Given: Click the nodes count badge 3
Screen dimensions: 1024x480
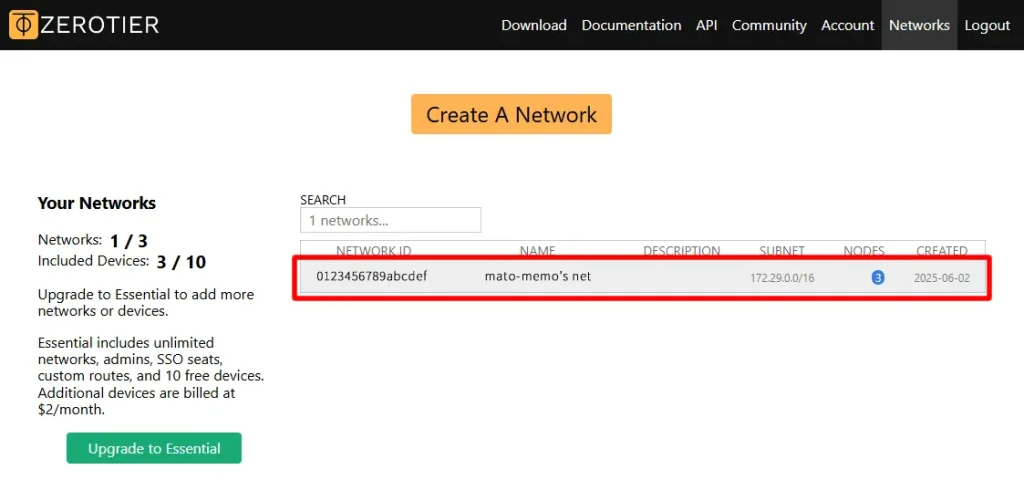Looking at the screenshot, I should (878, 278).
